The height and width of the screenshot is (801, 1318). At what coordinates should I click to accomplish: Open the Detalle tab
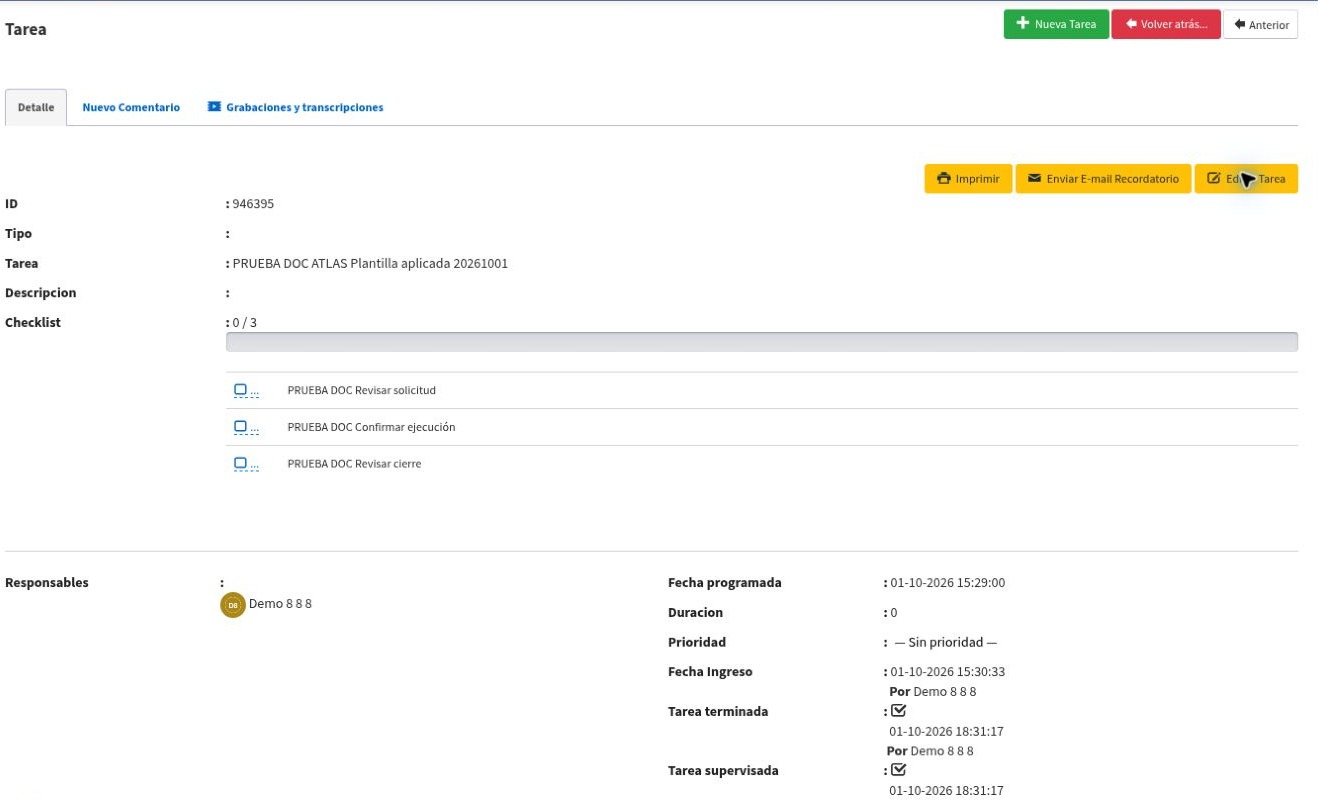click(36, 107)
